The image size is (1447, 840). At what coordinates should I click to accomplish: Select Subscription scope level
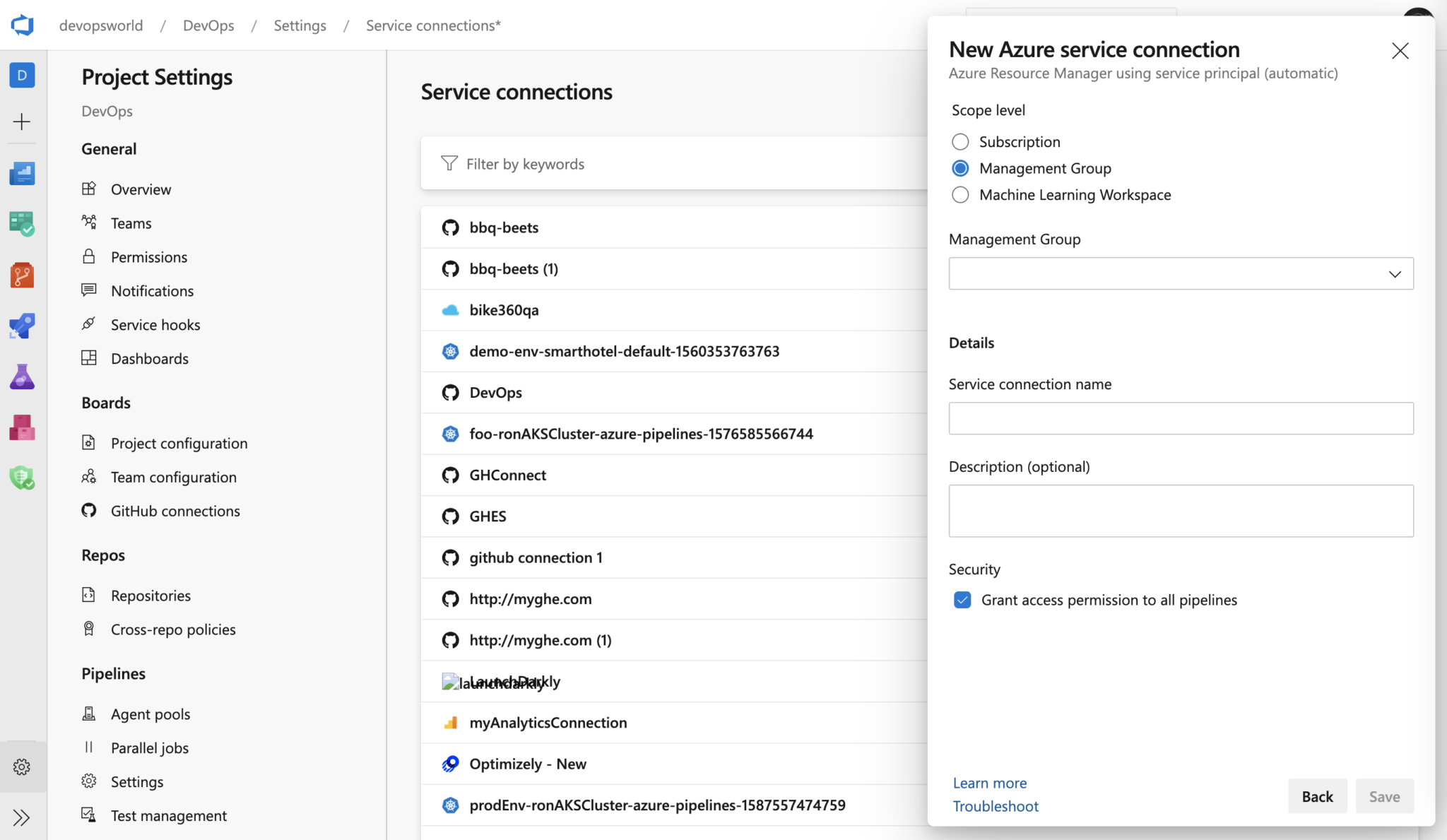pos(960,142)
